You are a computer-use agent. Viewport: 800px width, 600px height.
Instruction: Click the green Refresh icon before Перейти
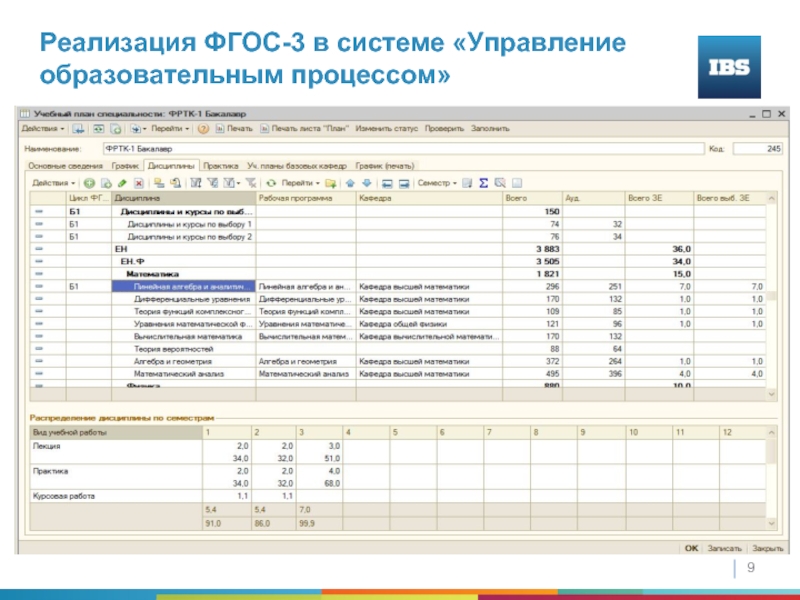click(x=270, y=184)
